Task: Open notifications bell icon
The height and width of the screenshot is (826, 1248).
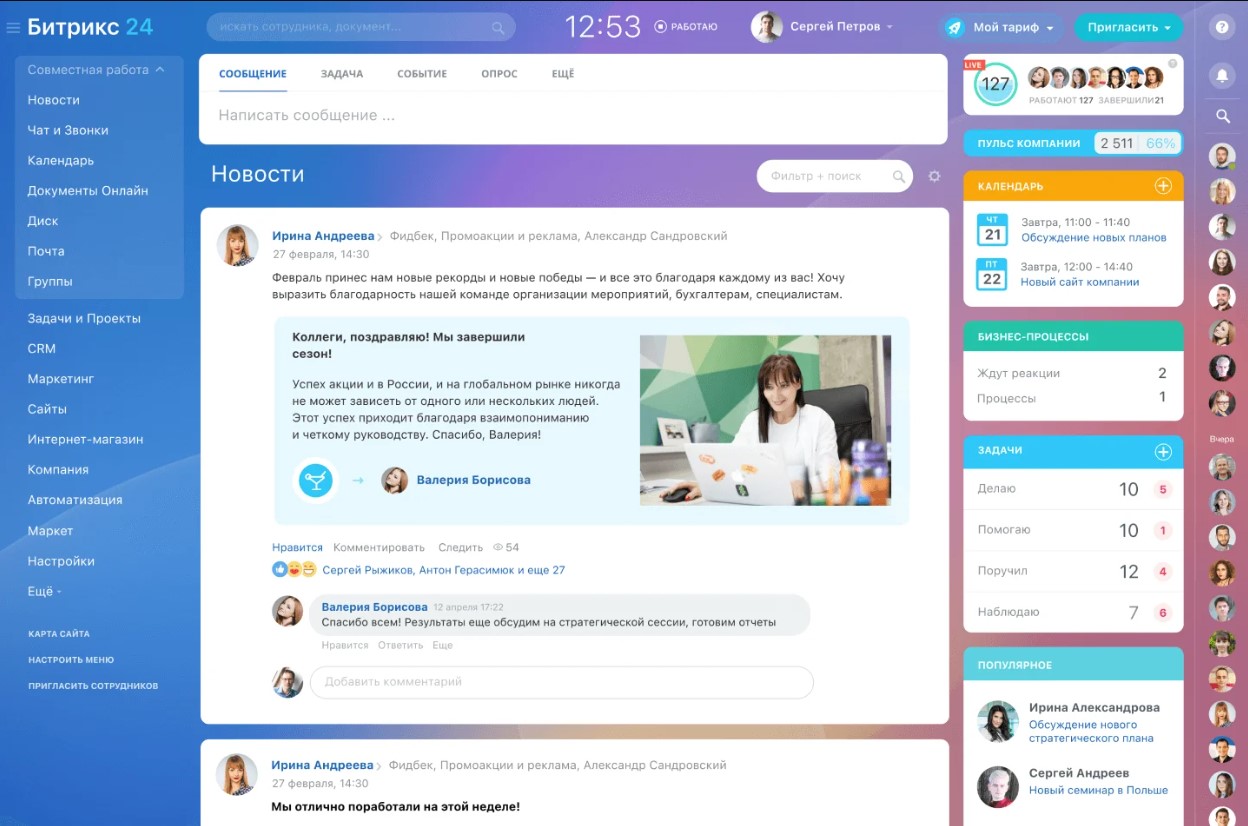Action: pos(1221,75)
